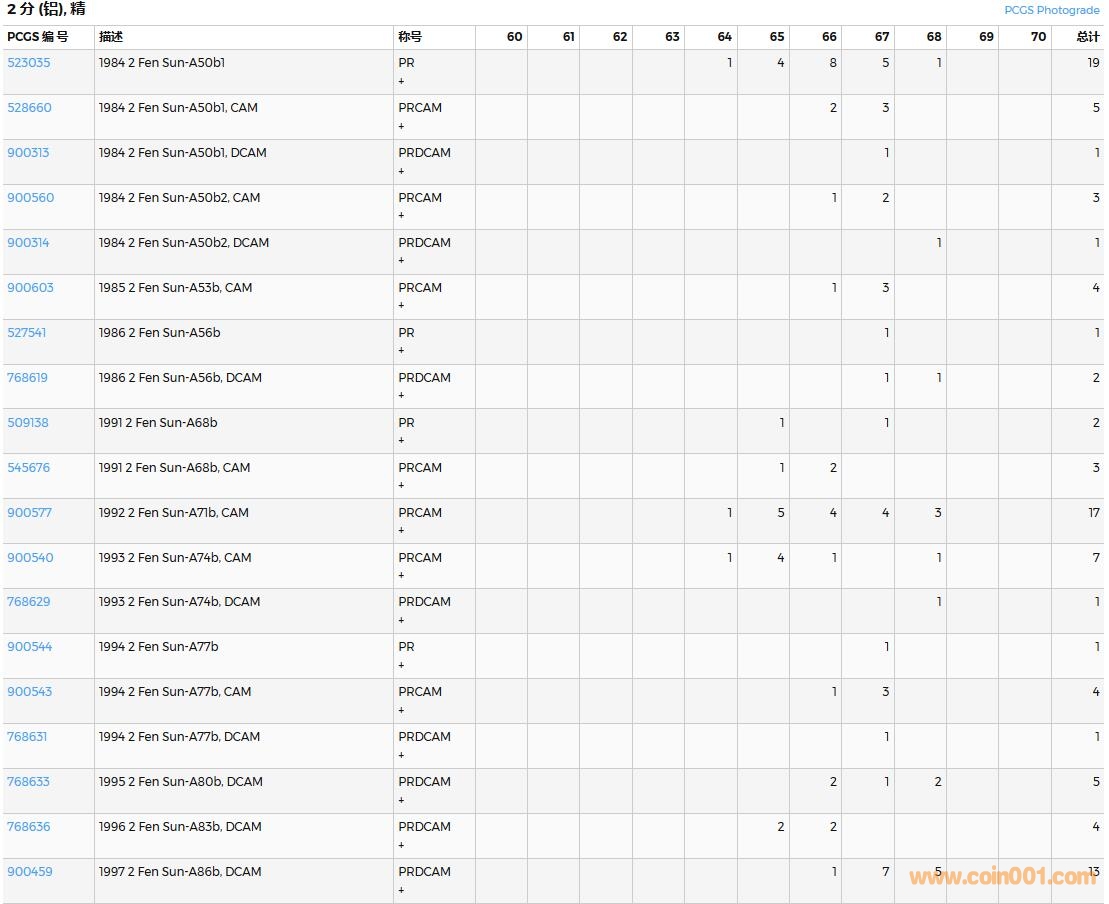Image resolution: width=1109 pixels, height=904 pixels.
Task: Expand plus sign in 1984 Sun-A50b1 PR row
Action: pos(402,81)
